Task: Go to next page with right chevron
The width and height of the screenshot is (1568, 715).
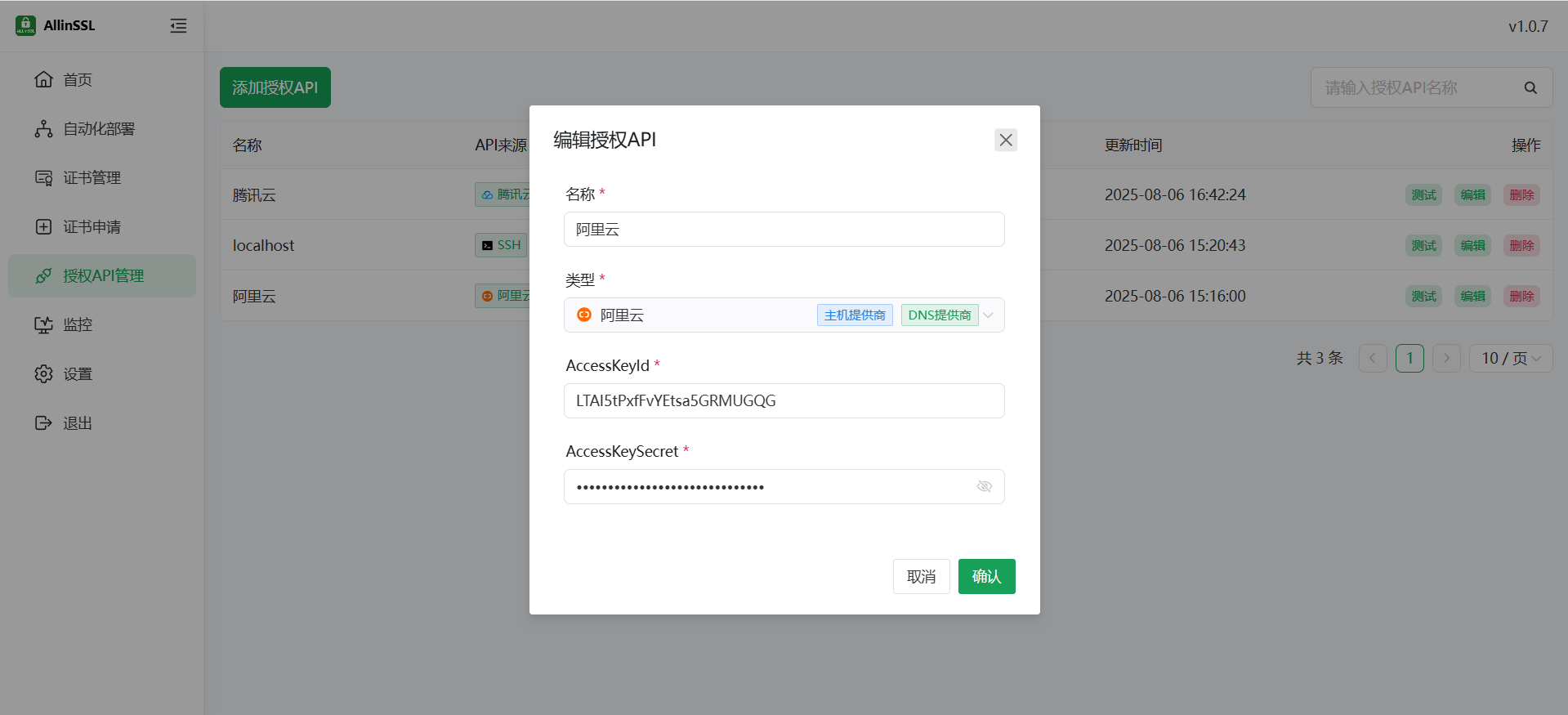Action: (x=1445, y=358)
